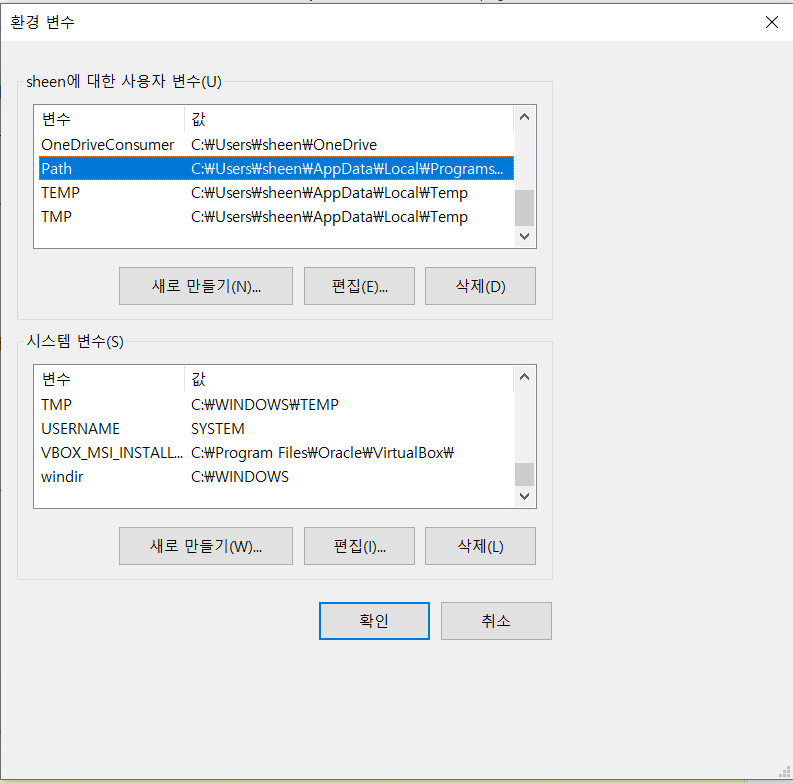This screenshot has height=783, width=793.
Task: Cancel with the 취소 button
Action: [496, 621]
